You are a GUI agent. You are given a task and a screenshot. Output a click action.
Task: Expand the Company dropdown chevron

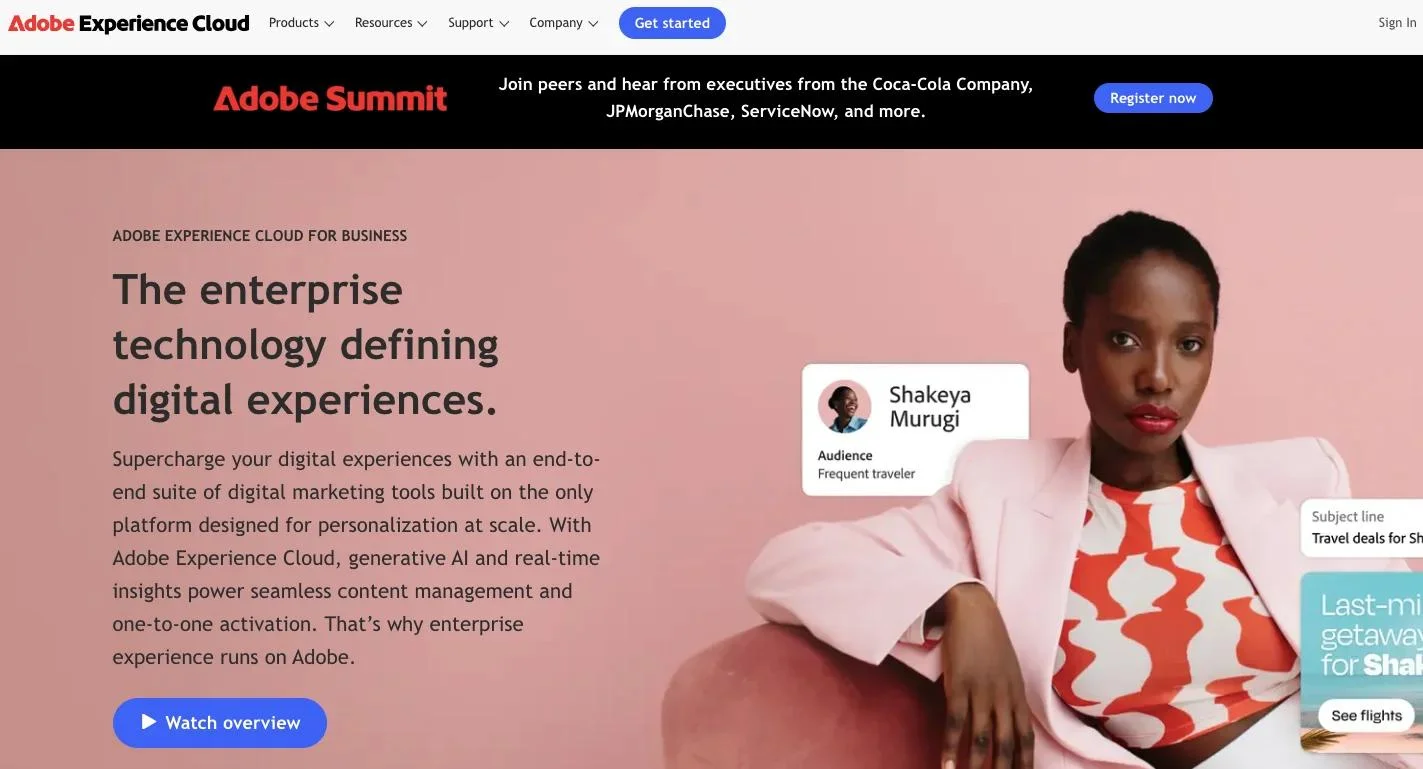(593, 24)
